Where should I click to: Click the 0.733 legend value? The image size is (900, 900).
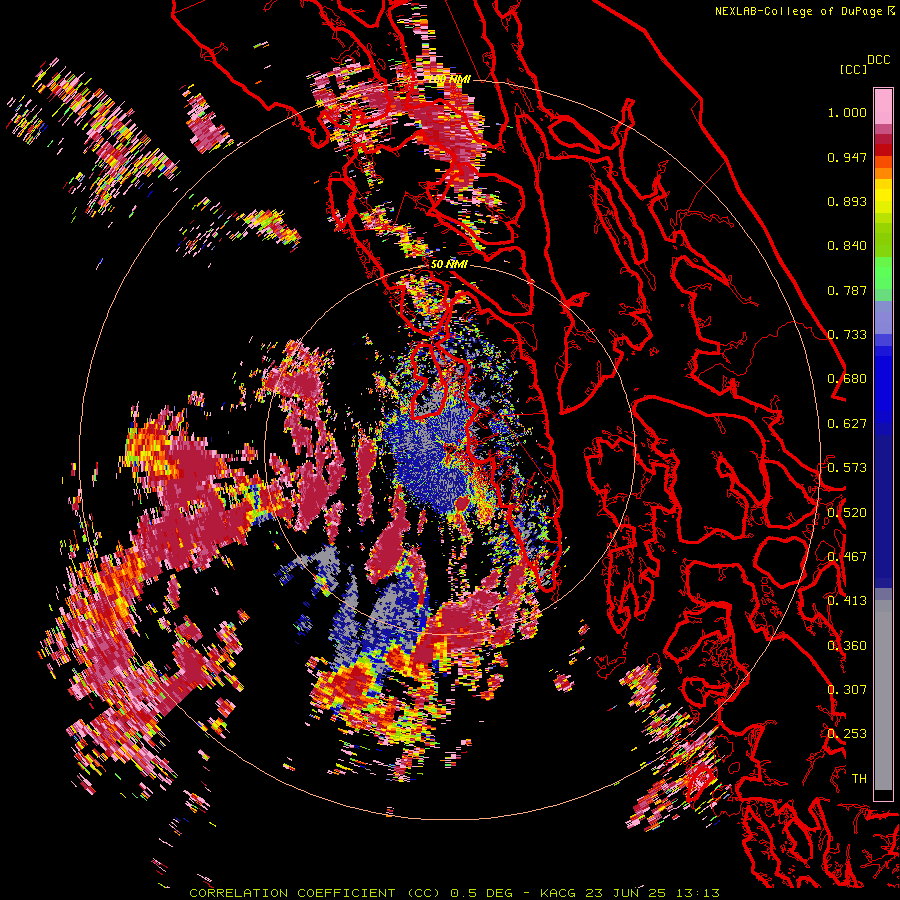point(847,335)
